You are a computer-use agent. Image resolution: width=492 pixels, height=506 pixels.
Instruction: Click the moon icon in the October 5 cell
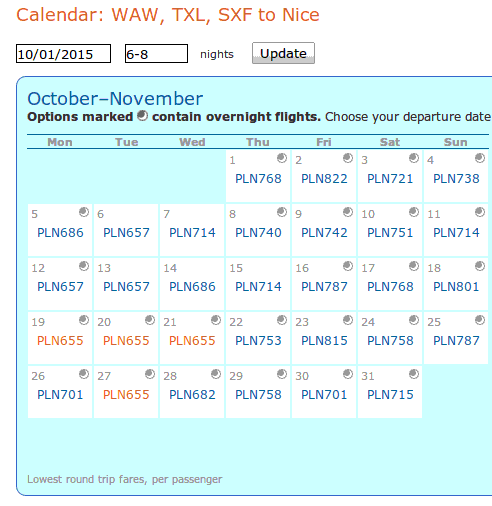(84, 212)
